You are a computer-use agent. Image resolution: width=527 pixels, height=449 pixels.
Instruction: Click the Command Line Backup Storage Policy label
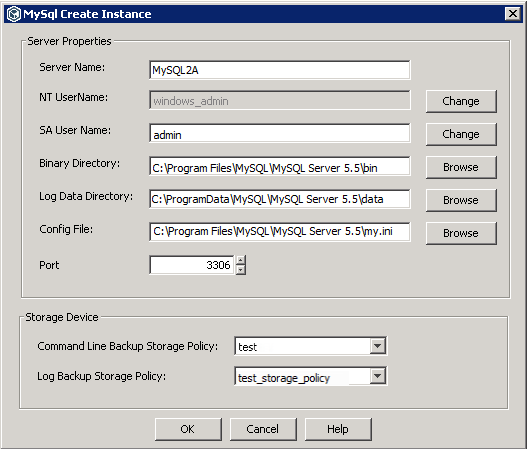[128, 346]
